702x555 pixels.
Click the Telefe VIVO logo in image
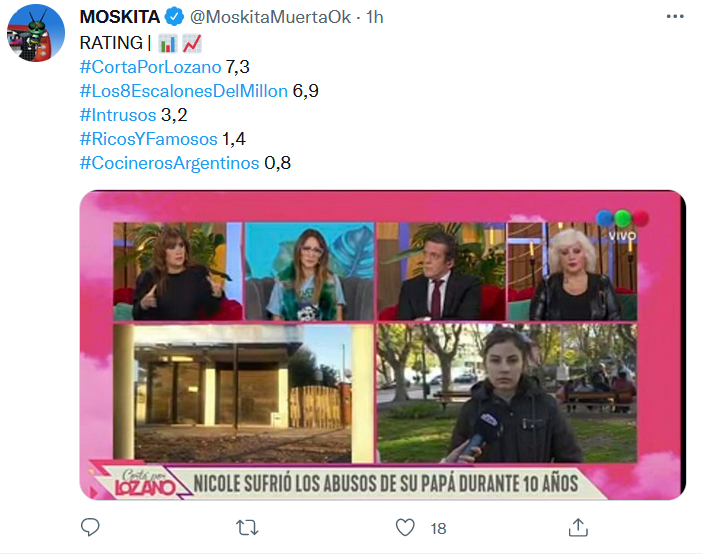click(622, 225)
